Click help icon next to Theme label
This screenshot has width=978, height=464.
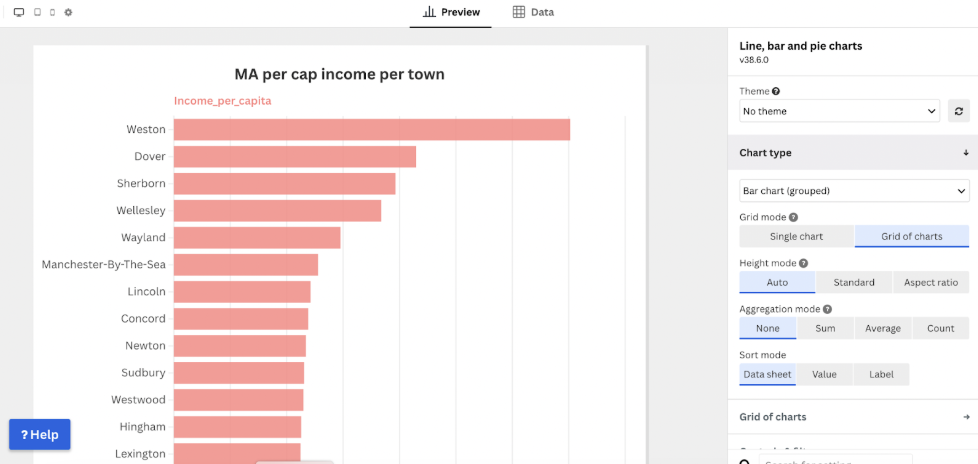coord(776,92)
